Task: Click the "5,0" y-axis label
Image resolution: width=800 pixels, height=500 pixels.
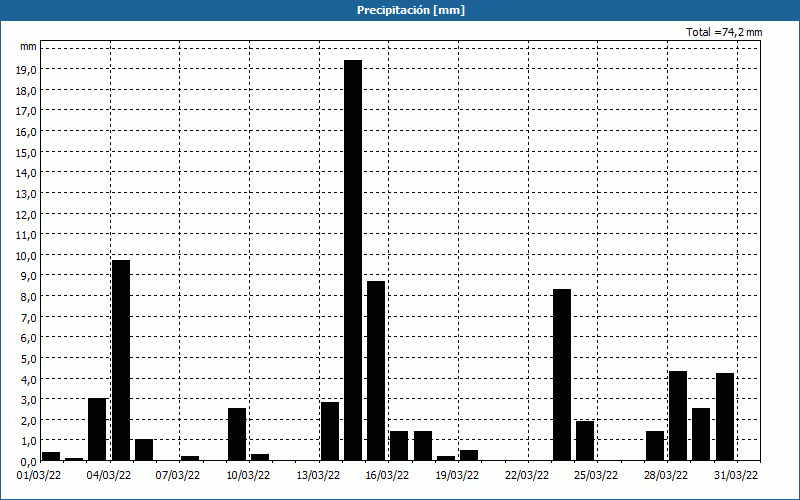Action: tap(28, 358)
